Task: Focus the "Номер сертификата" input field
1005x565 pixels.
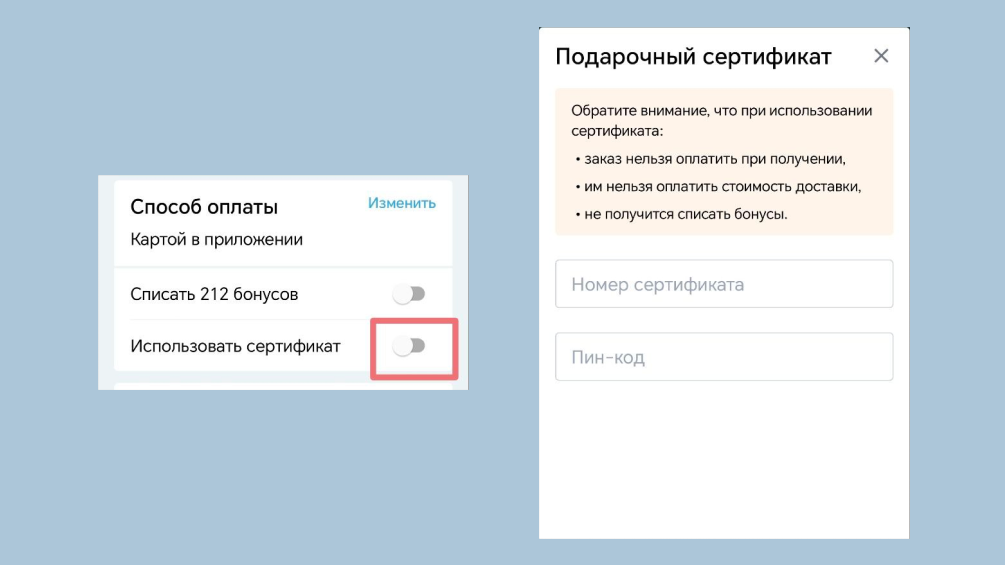Action: tap(724, 285)
